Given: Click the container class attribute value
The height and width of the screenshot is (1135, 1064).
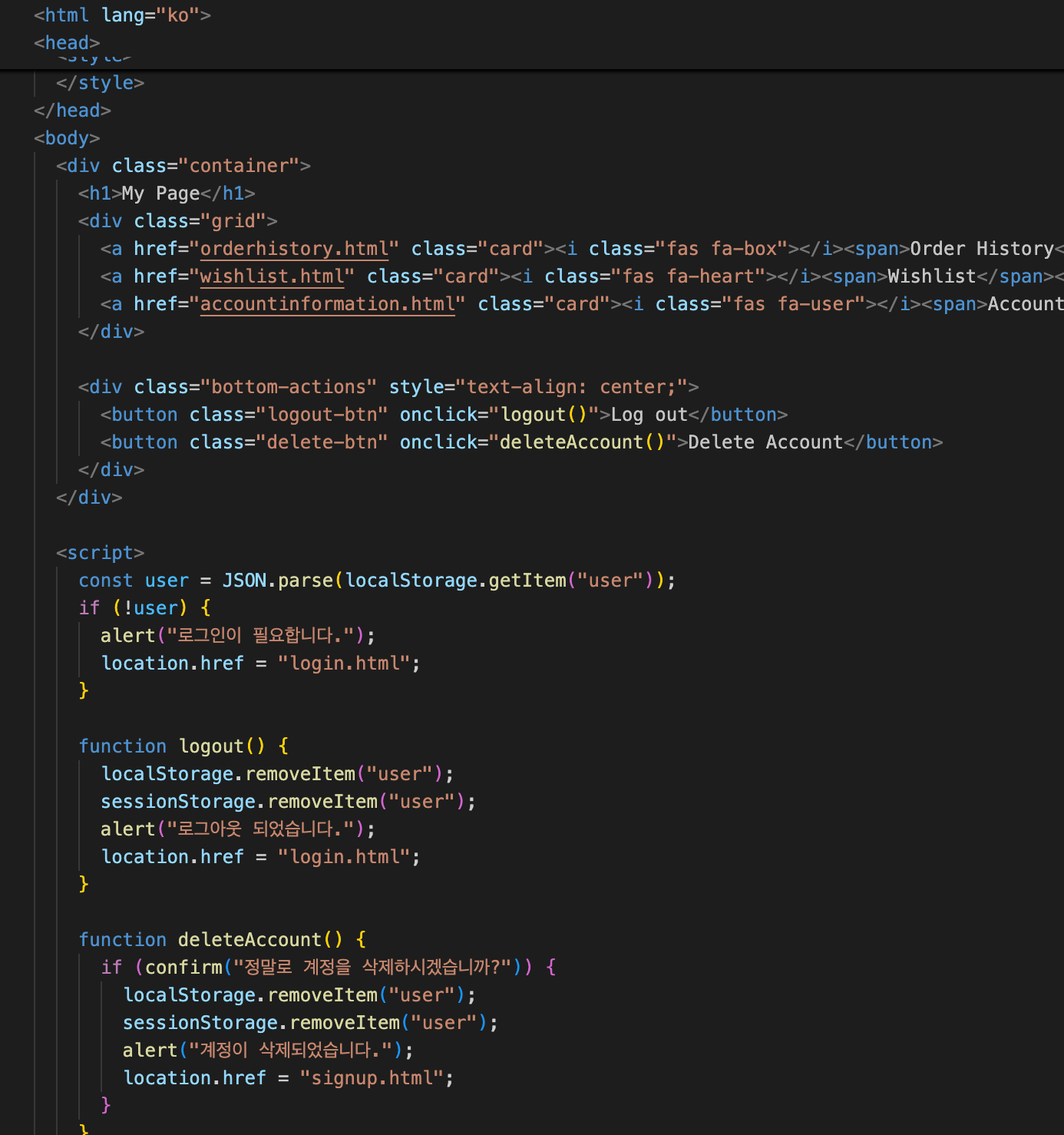Looking at the screenshot, I should pos(244,166).
